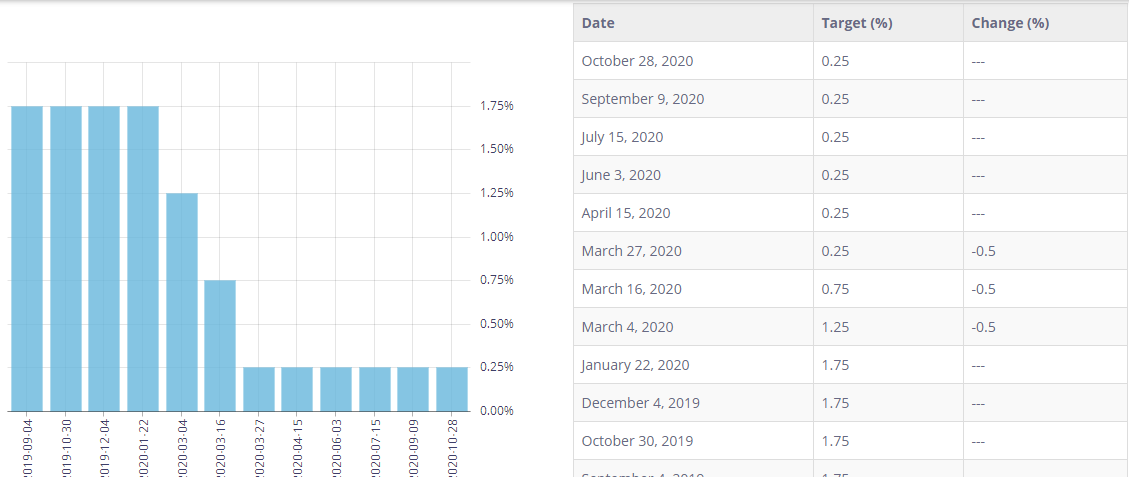The width and height of the screenshot is (1129, 477).
Task: Click the Date column header
Action: coord(598,23)
